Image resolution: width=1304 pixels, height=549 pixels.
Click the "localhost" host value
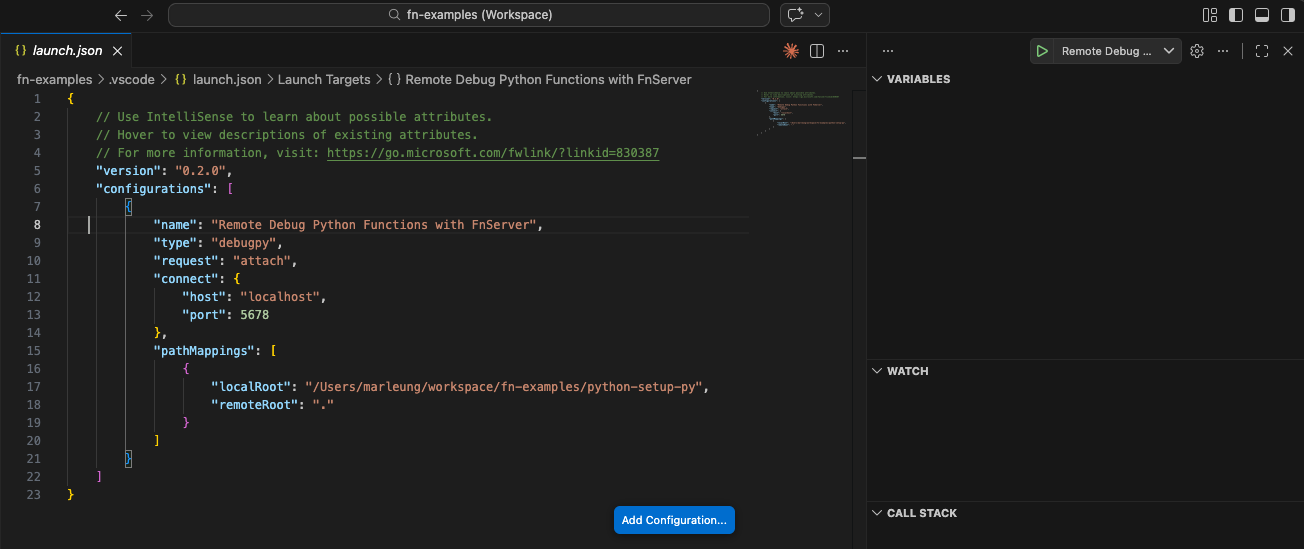coord(280,297)
